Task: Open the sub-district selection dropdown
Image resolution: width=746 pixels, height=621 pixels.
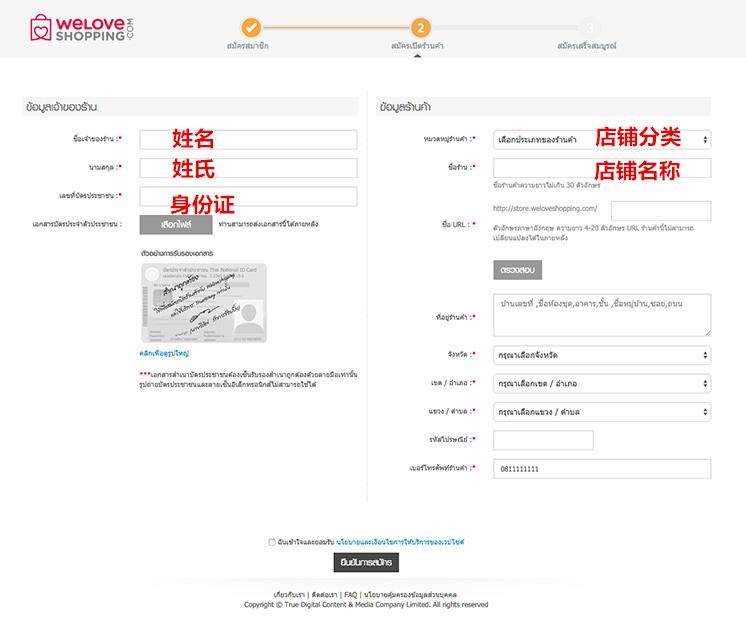Action: [x=602, y=412]
